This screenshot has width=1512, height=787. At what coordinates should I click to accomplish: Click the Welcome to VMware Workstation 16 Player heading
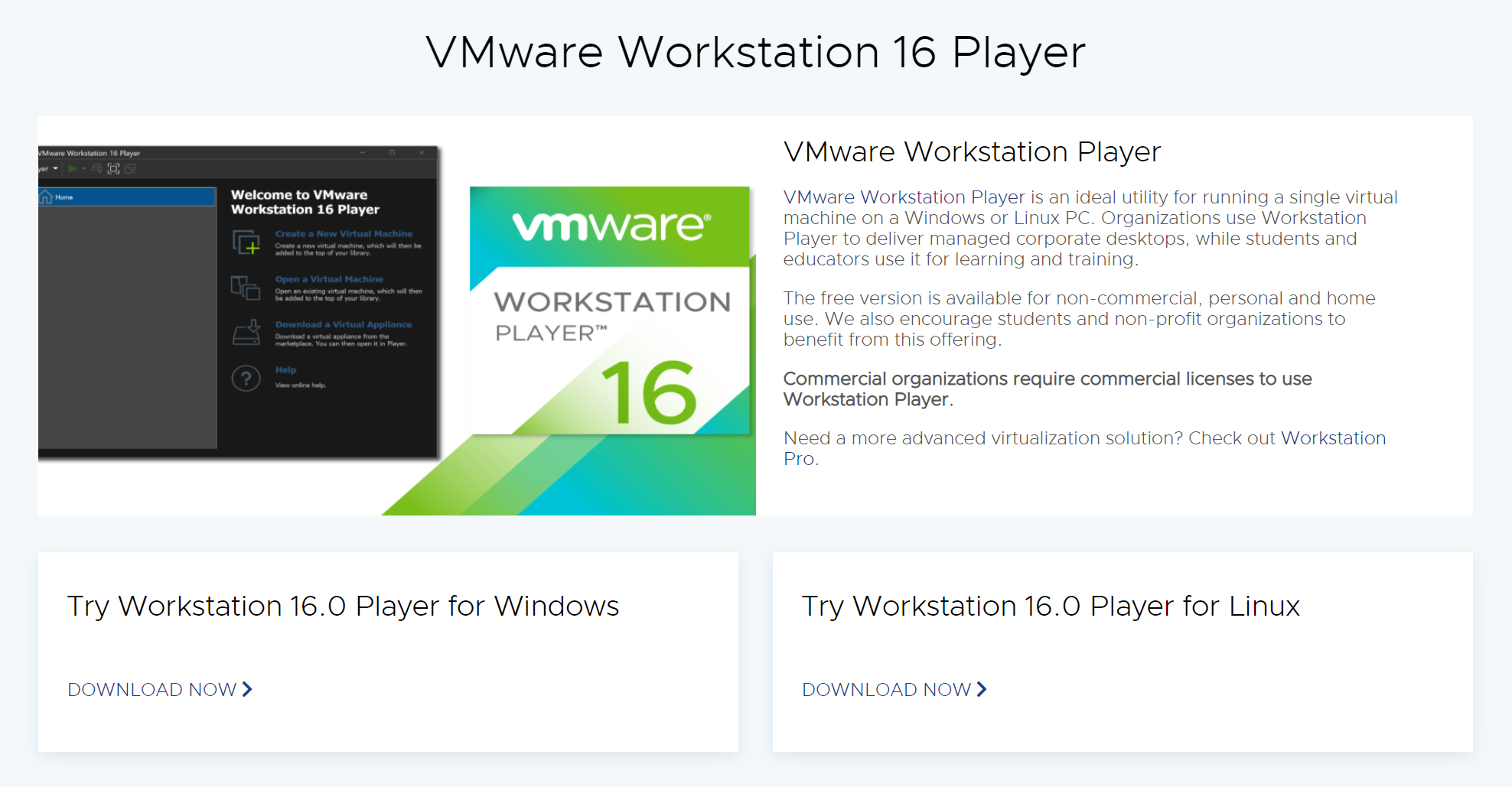tap(305, 202)
